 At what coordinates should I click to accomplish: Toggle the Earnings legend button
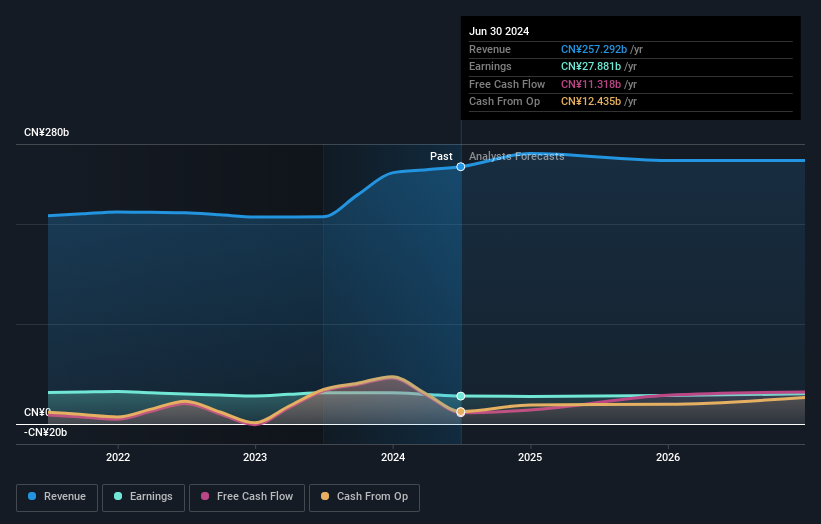(x=143, y=497)
